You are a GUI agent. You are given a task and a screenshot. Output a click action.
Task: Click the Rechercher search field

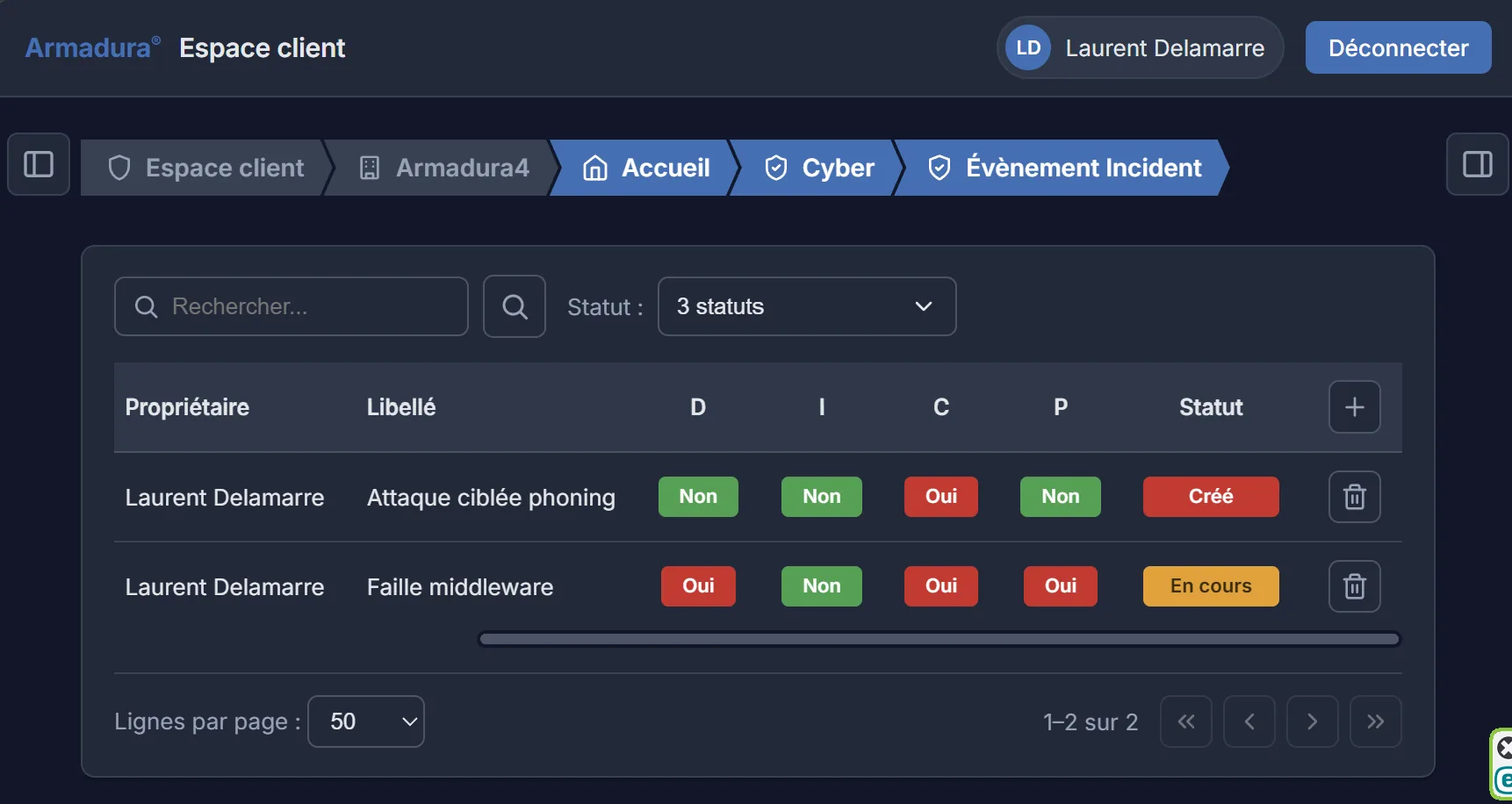pos(292,306)
